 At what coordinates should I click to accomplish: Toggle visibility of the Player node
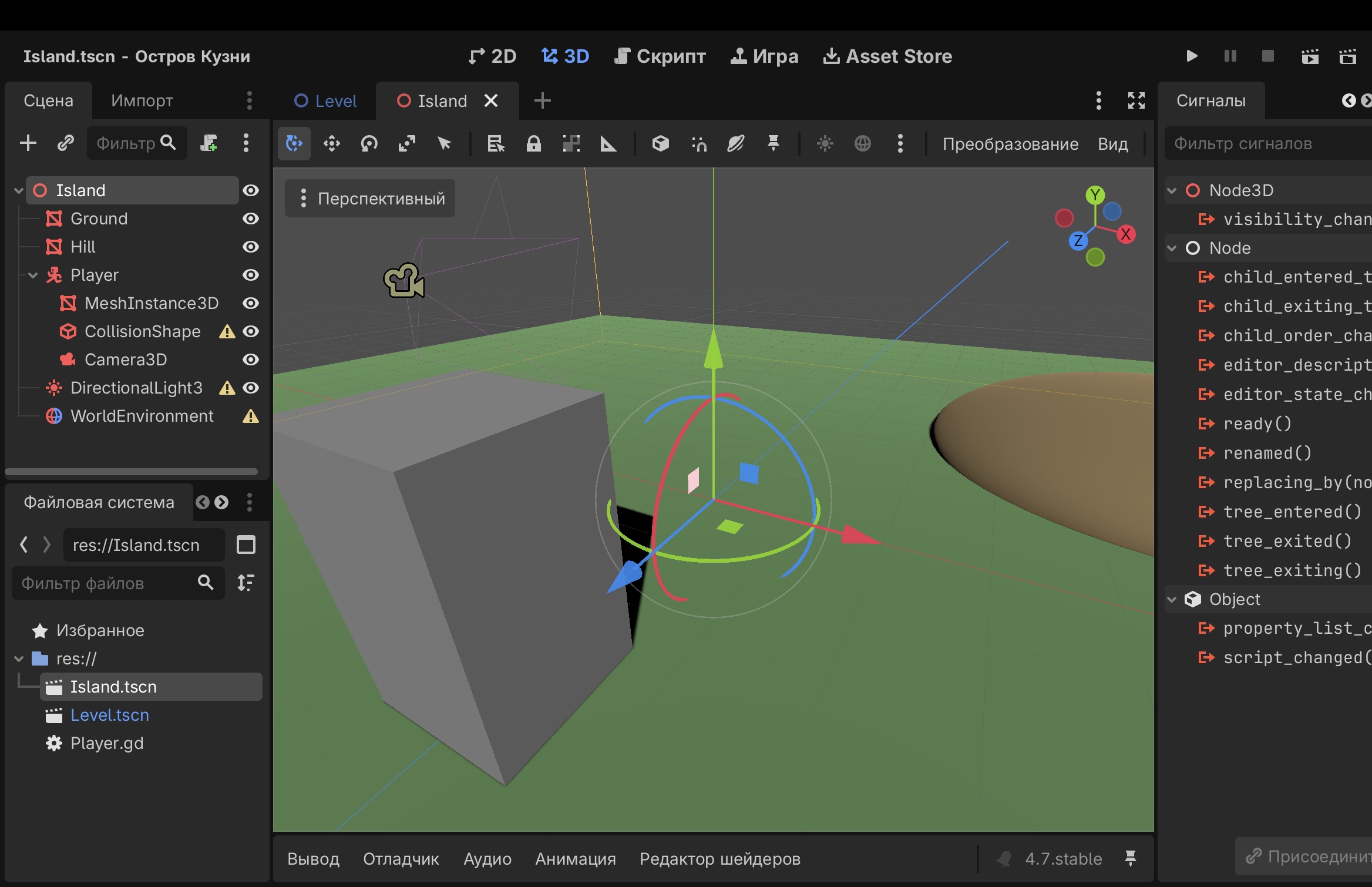[x=251, y=275]
